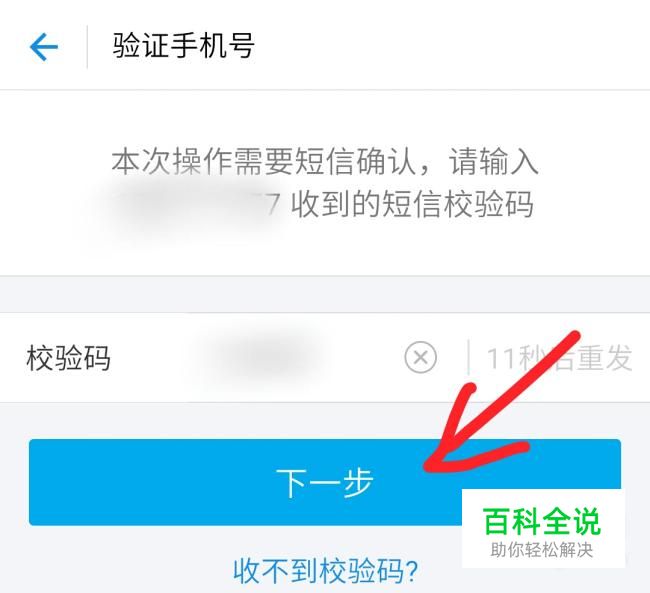650x593 pixels.
Task: Click the 收到的短信校验码 text line
Action: [x=412, y=204]
